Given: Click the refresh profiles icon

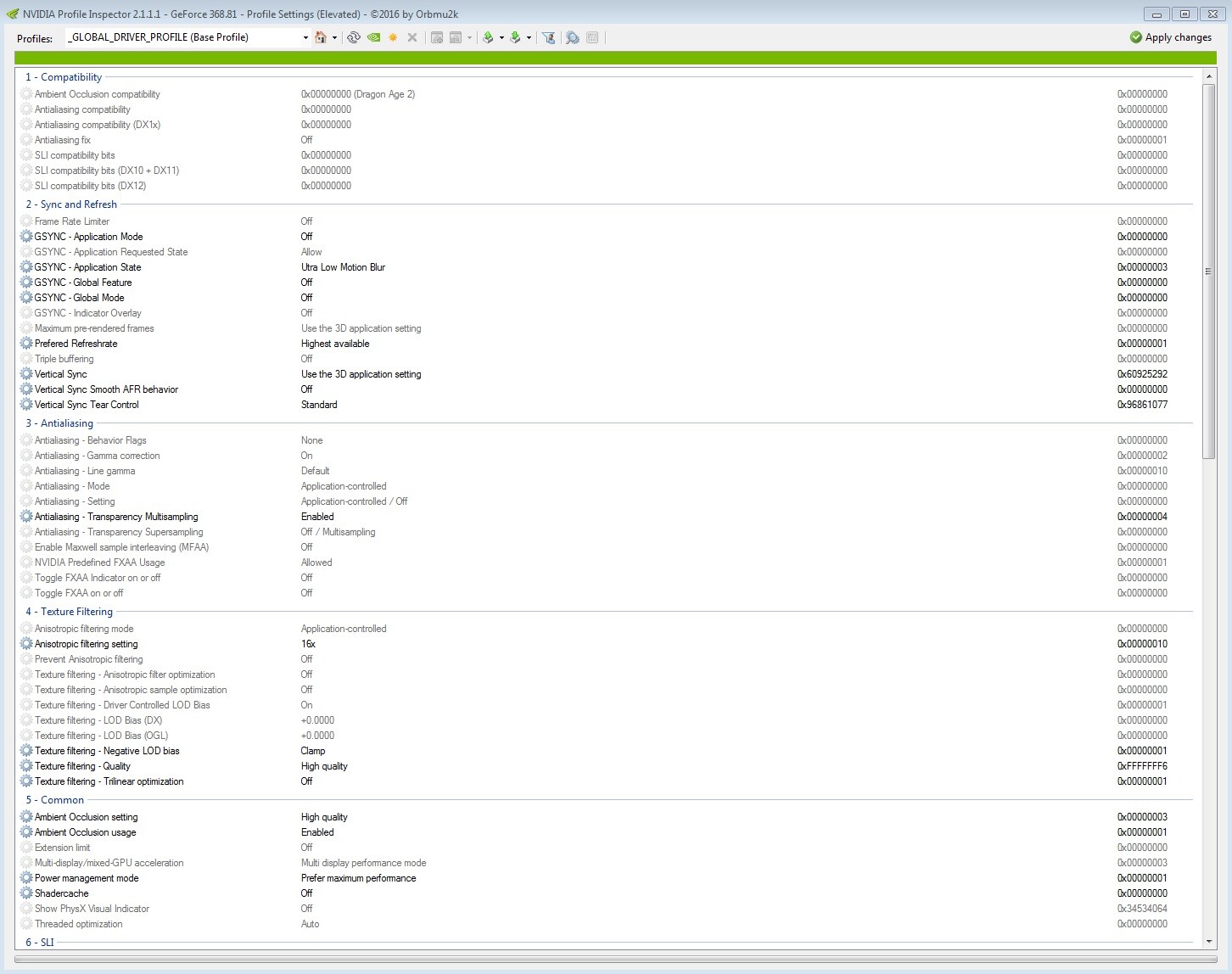Looking at the screenshot, I should 354,37.
